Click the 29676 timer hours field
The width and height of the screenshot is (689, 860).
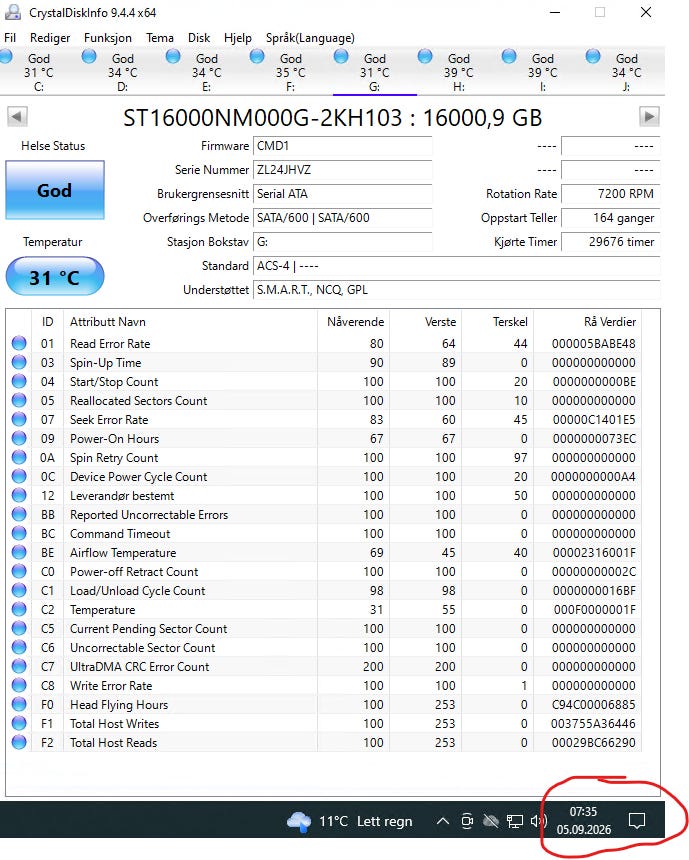click(x=611, y=242)
